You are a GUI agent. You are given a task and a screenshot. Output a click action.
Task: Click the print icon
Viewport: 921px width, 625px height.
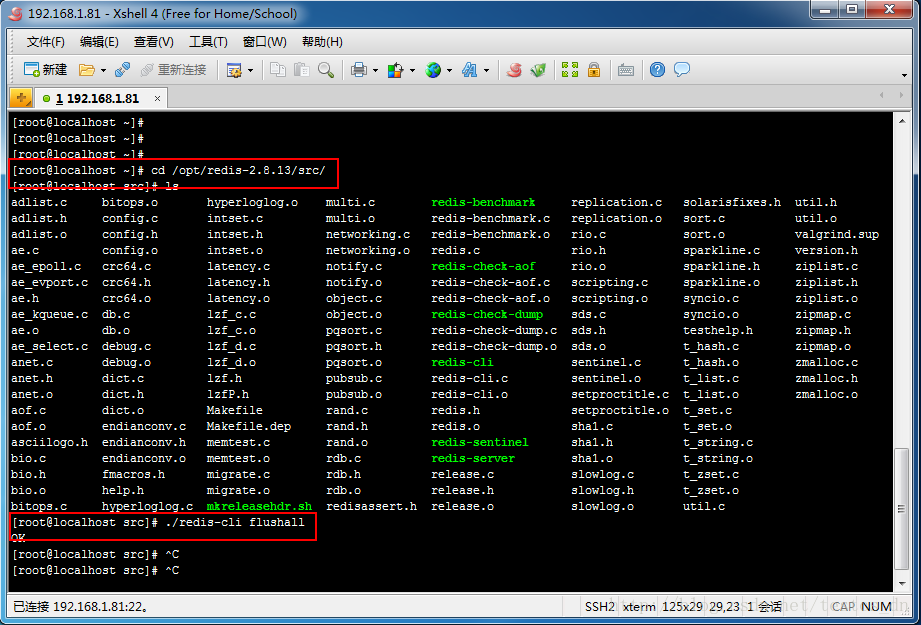359,70
